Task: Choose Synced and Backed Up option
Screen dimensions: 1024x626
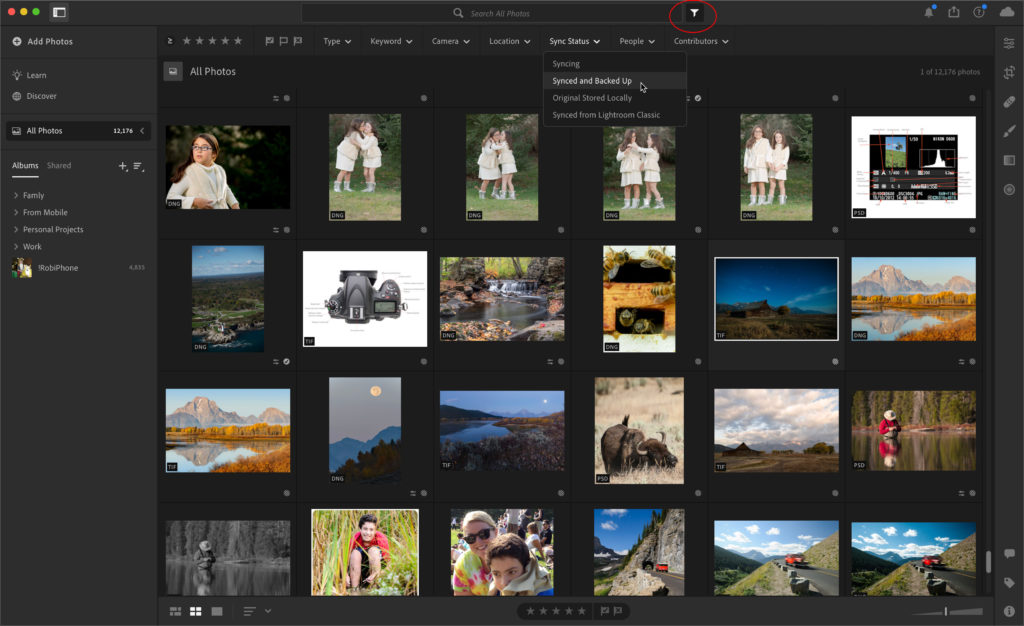Action: coord(592,81)
